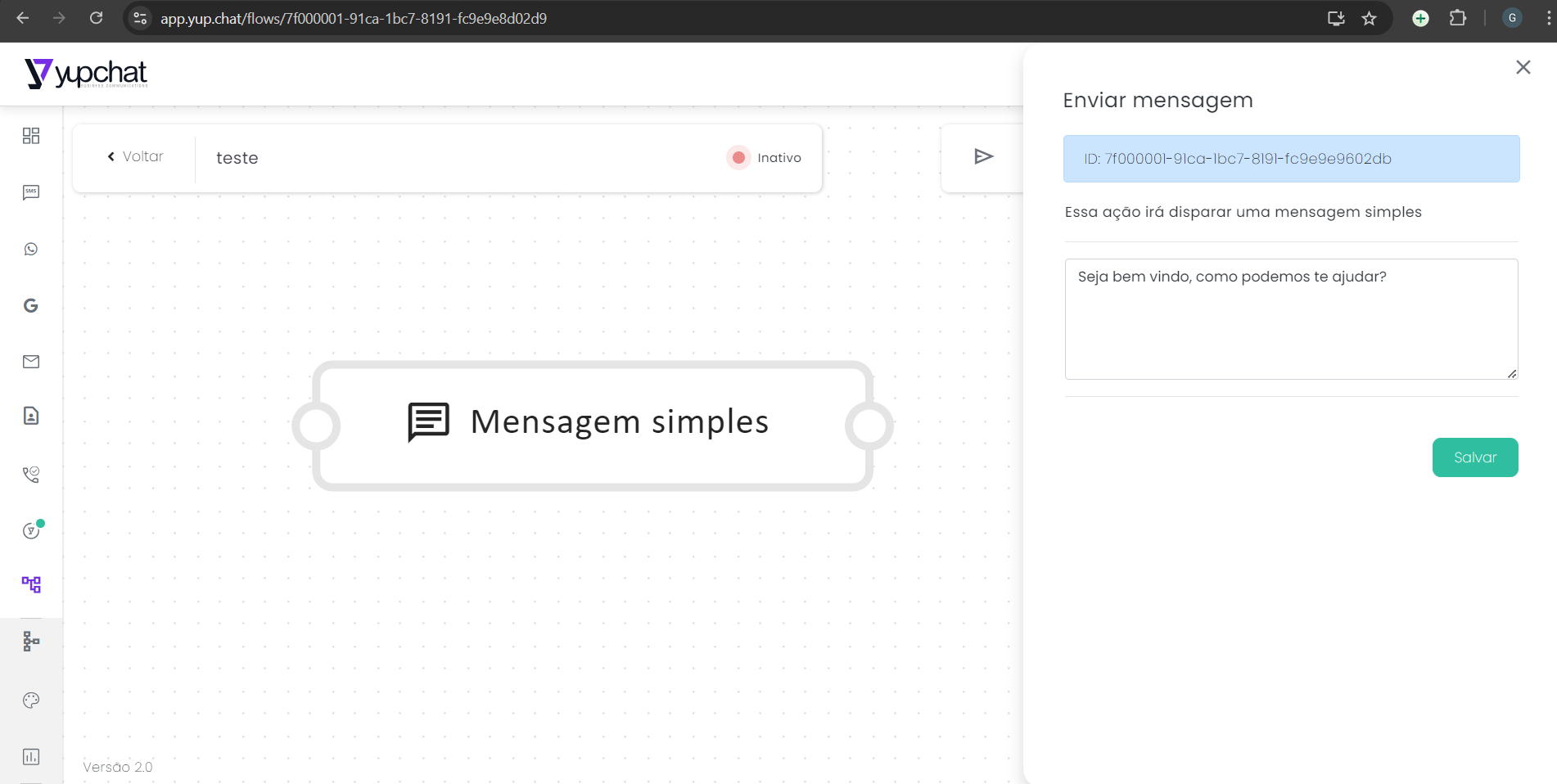The width and height of the screenshot is (1557, 784).
Task: Select the Mensagem simples node
Action: pos(593,426)
